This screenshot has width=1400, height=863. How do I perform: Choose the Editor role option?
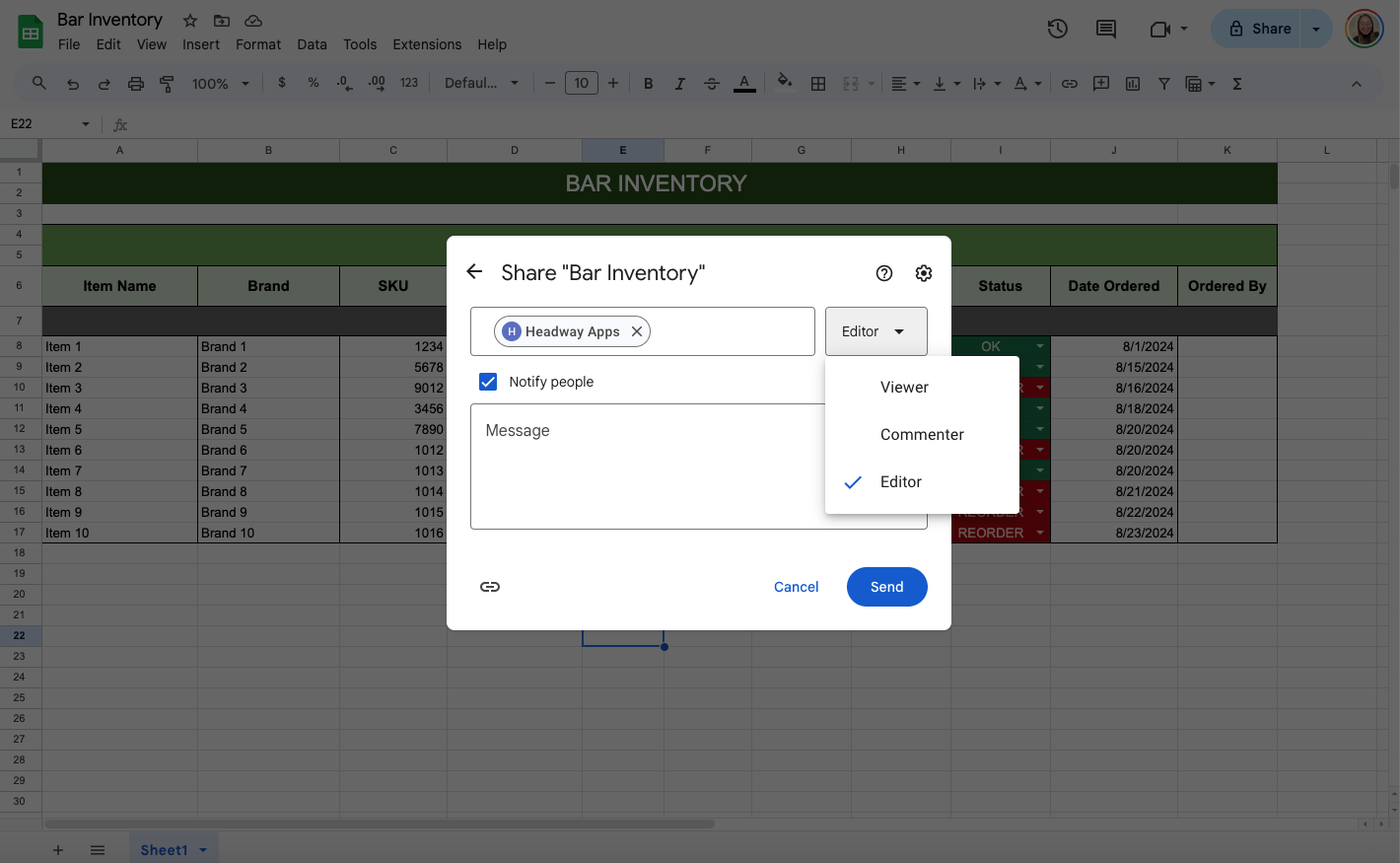click(922, 482)
